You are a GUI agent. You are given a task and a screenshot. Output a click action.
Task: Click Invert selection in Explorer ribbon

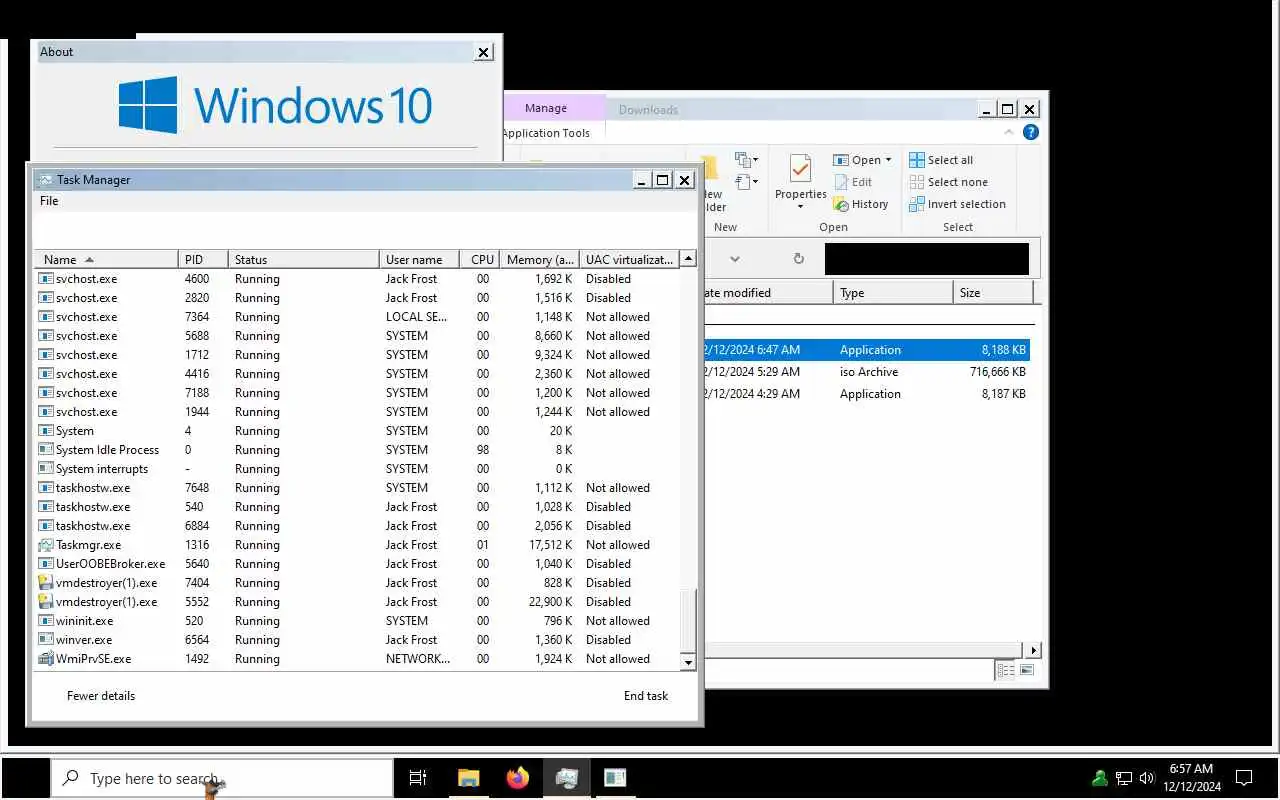(x=957, y=204)
